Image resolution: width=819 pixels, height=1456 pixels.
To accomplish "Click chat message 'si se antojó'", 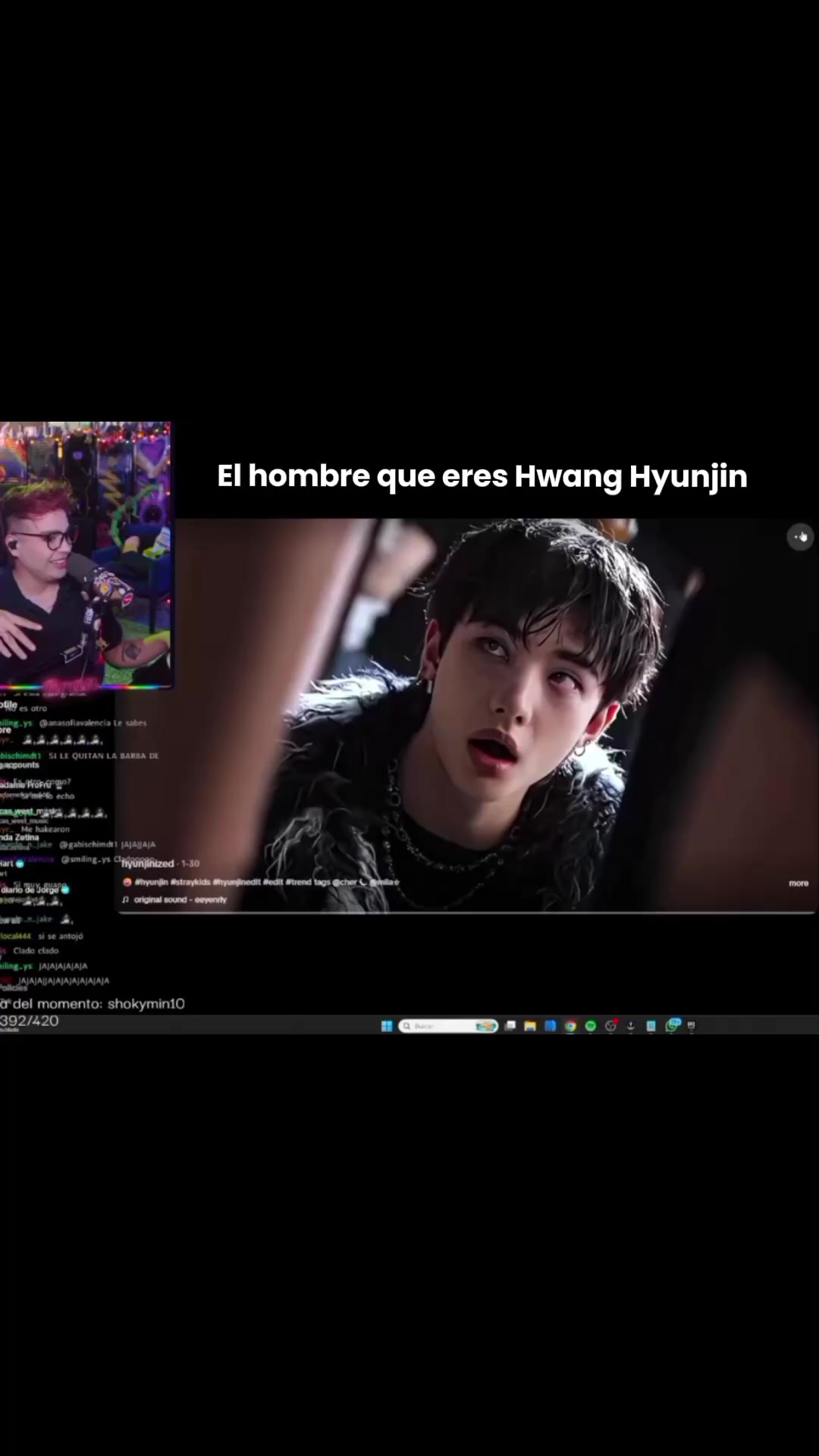I will point(61,937).
